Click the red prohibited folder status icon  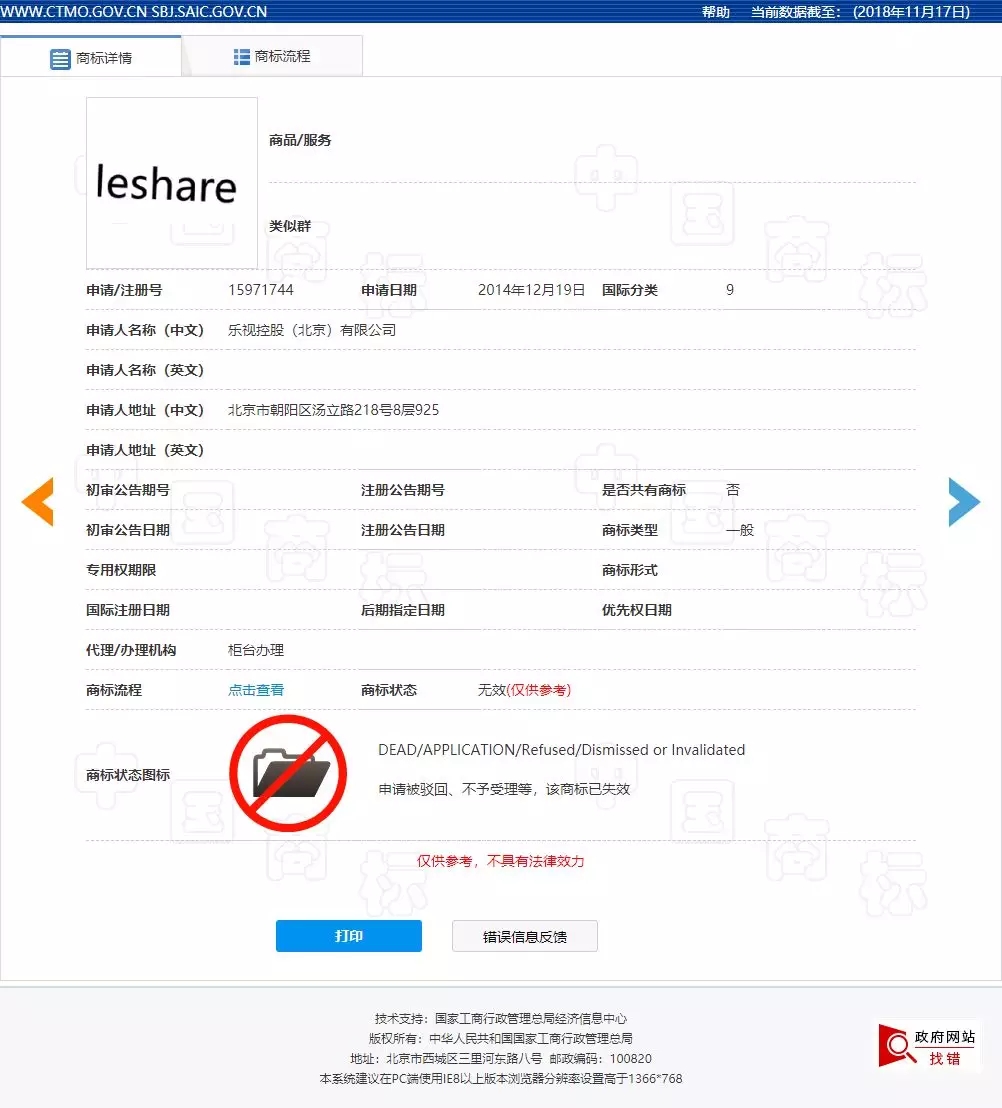click(x=288, y=773)
